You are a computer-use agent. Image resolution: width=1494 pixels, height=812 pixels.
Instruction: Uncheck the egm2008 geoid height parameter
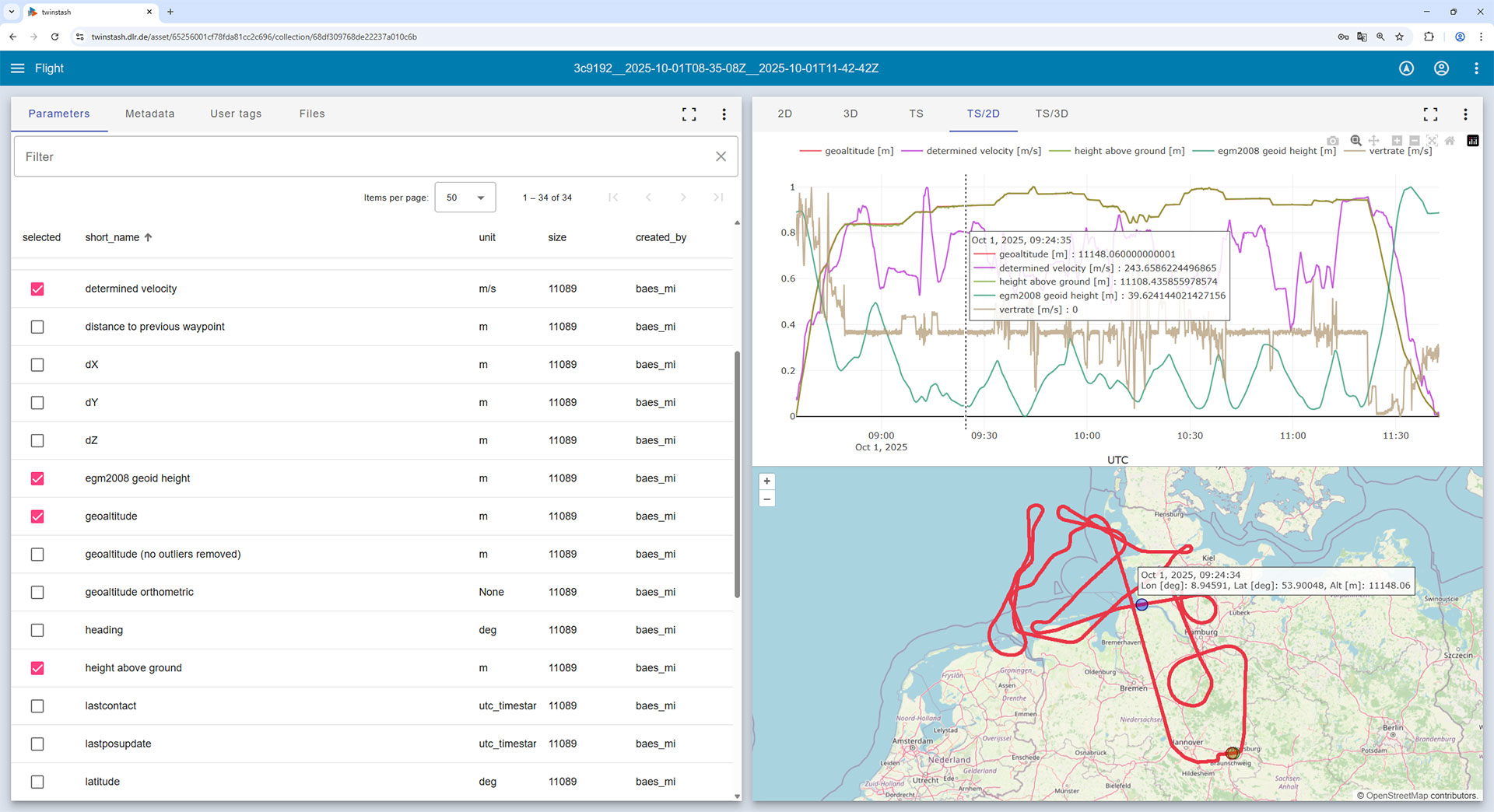point(37,479)
